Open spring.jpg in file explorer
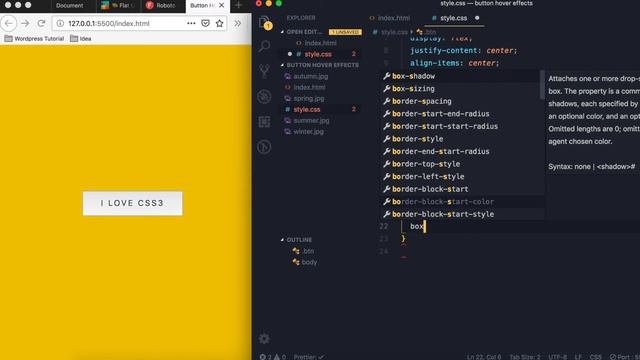 point(304,98)
